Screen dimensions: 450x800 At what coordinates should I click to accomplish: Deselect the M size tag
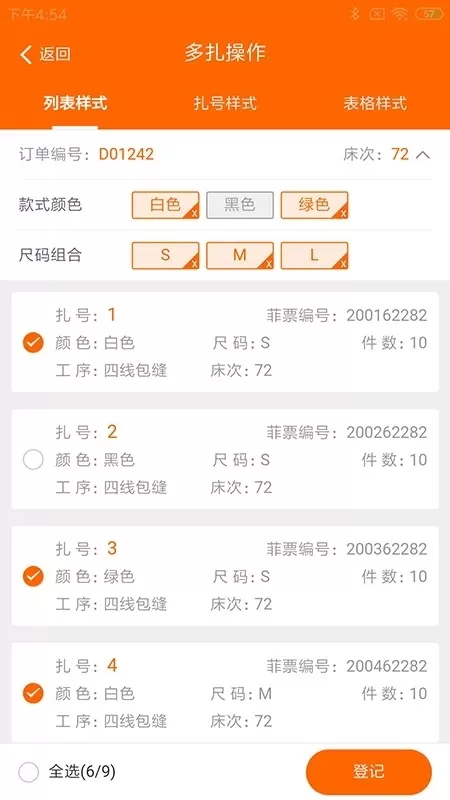click(240, 255)
